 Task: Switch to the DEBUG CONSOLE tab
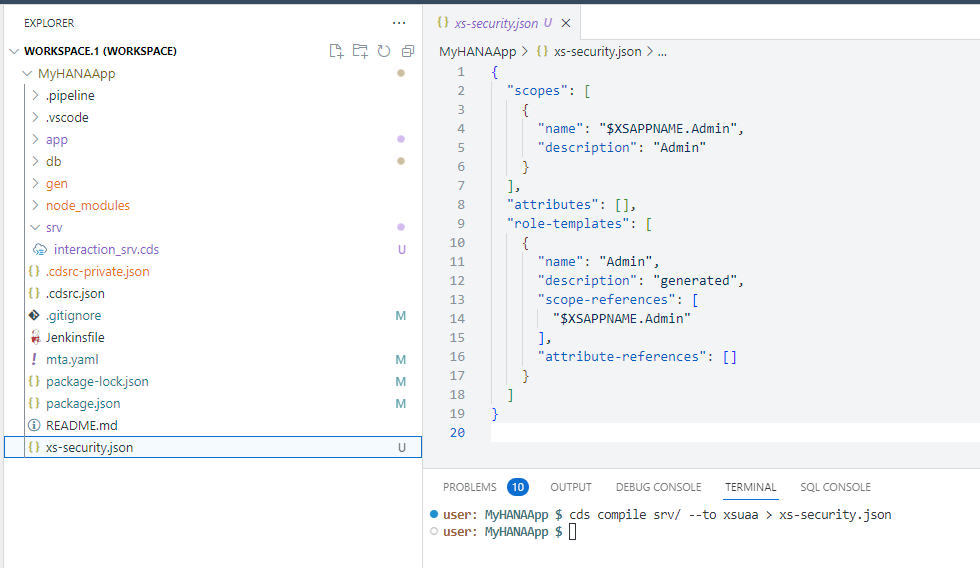658,487
